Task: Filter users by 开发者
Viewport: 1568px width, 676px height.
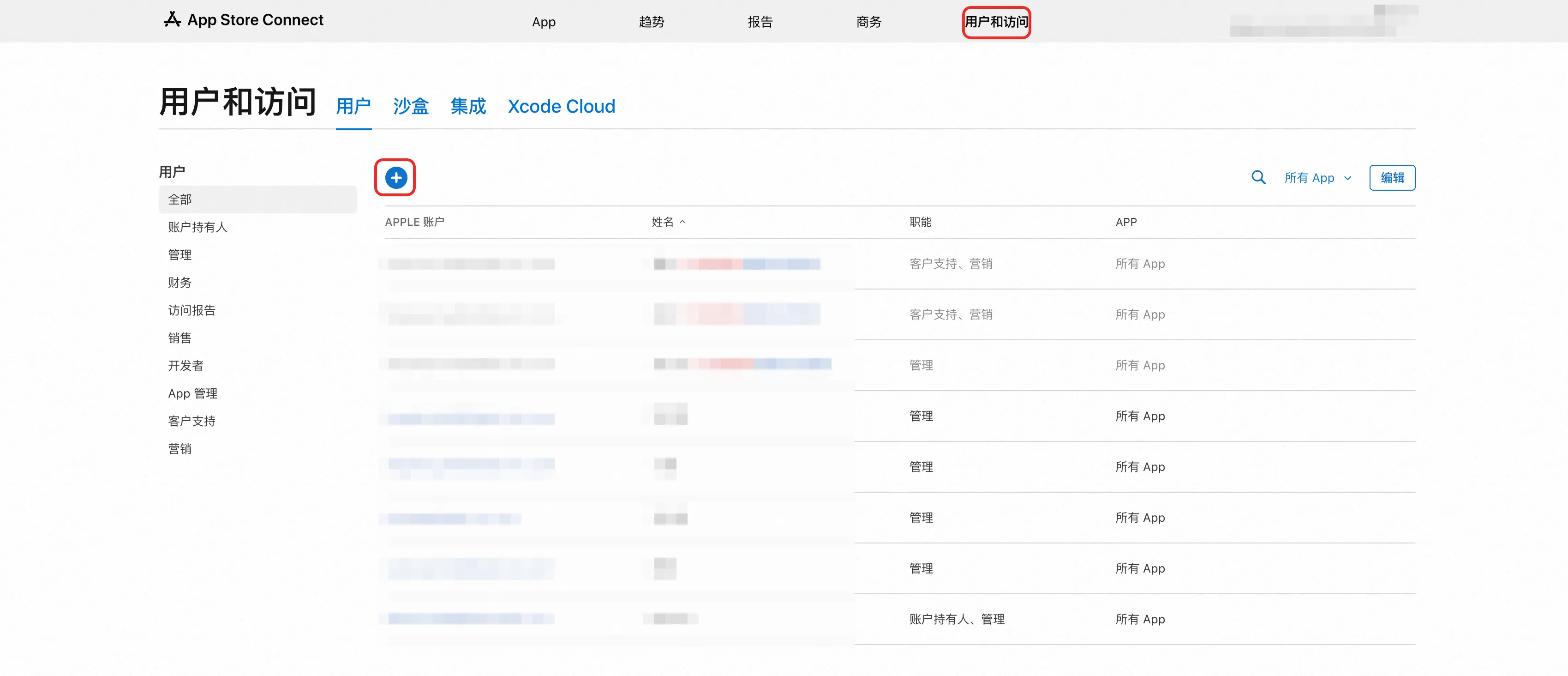Action: pyautogui.click(x=186, y=366)
